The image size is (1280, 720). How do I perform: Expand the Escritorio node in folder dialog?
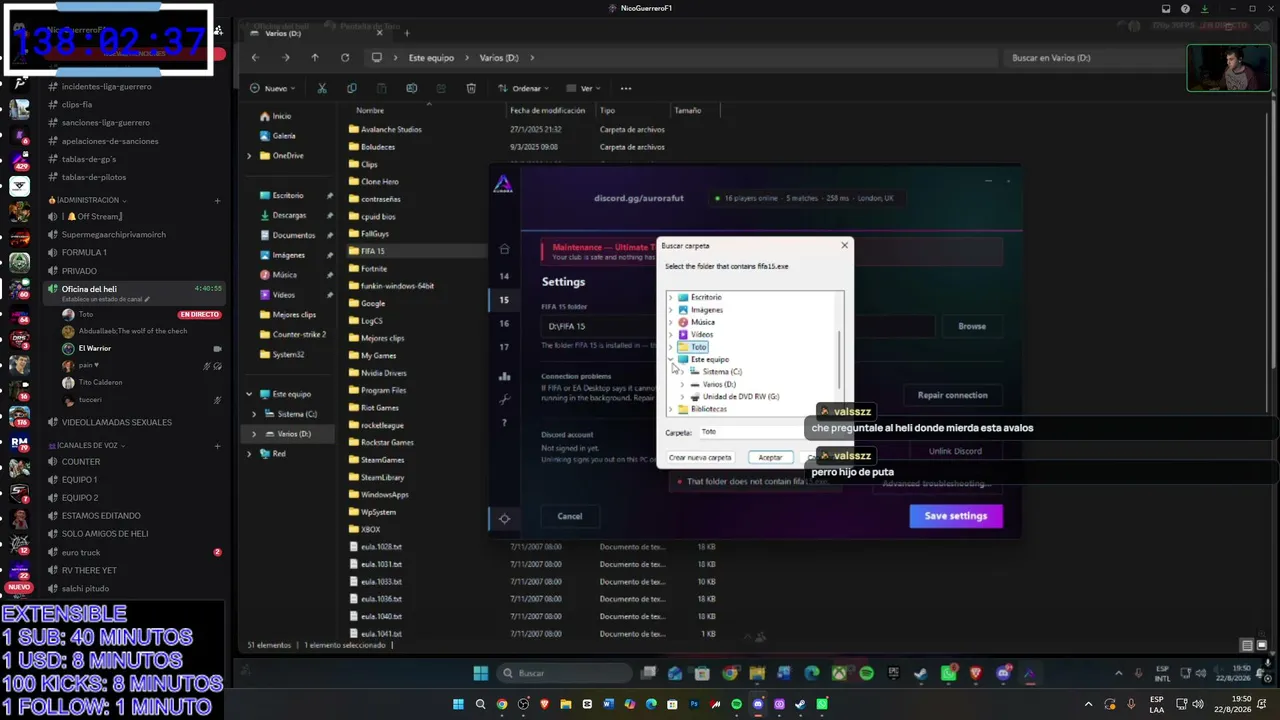671,298
